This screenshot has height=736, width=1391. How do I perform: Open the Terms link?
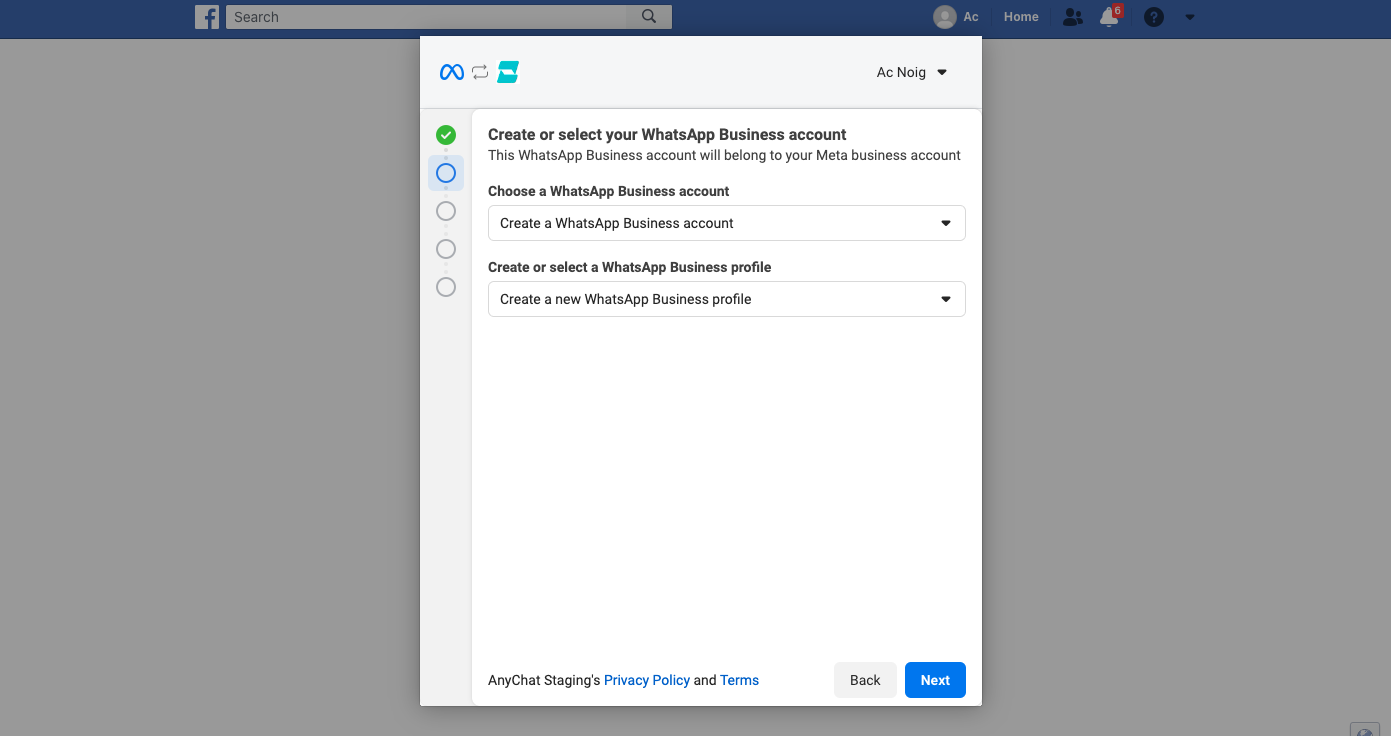[x=739, y=680]
